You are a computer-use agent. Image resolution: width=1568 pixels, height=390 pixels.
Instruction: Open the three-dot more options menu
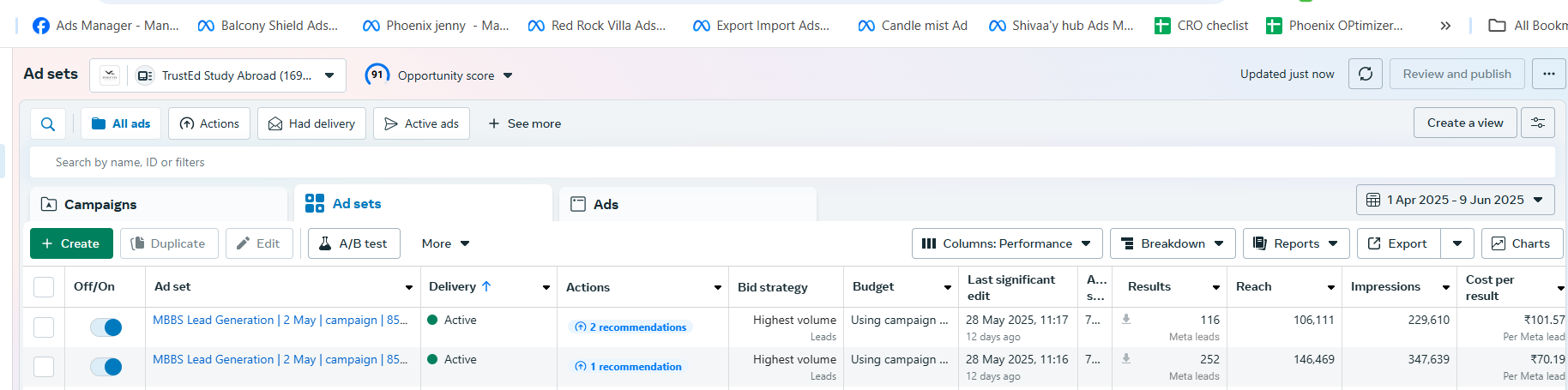pos(1548,74)
